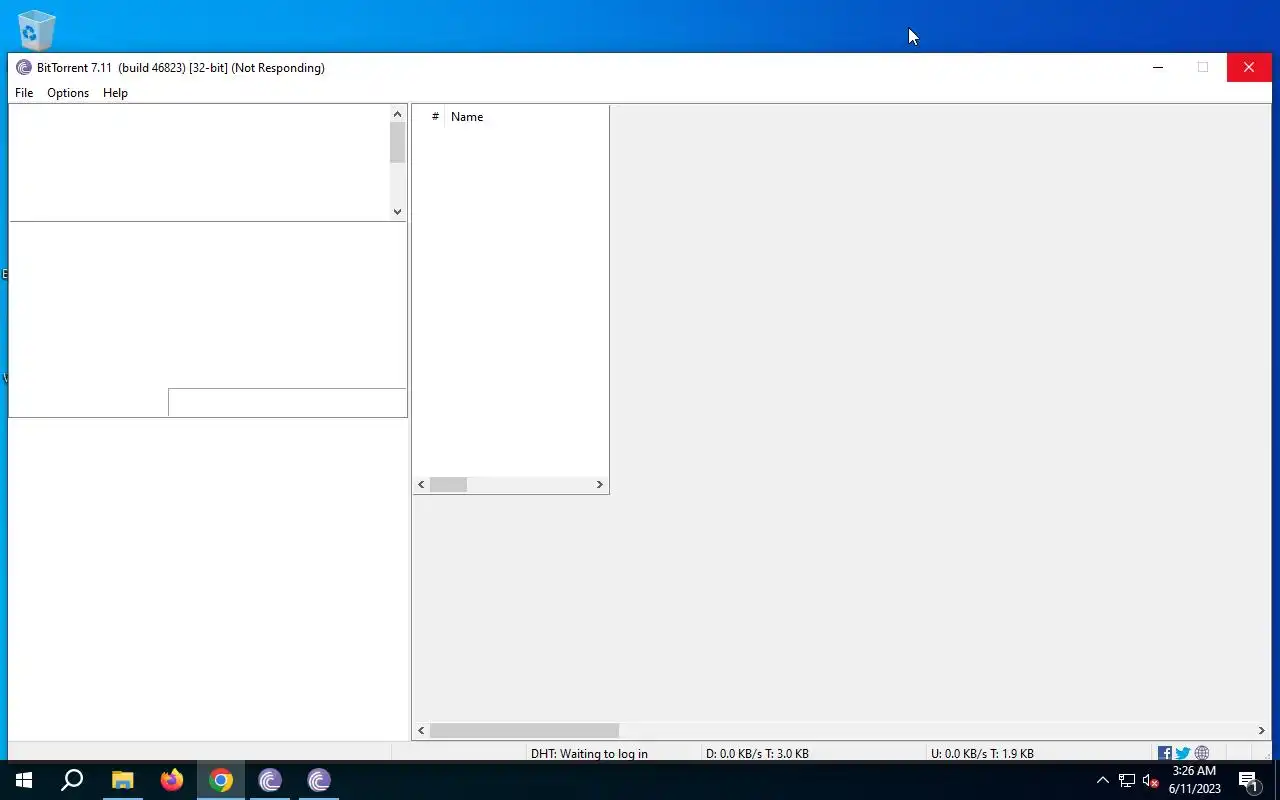1280x800 pixels.
Task: Open the Windows Start menu
Action: tap(24, 780)
